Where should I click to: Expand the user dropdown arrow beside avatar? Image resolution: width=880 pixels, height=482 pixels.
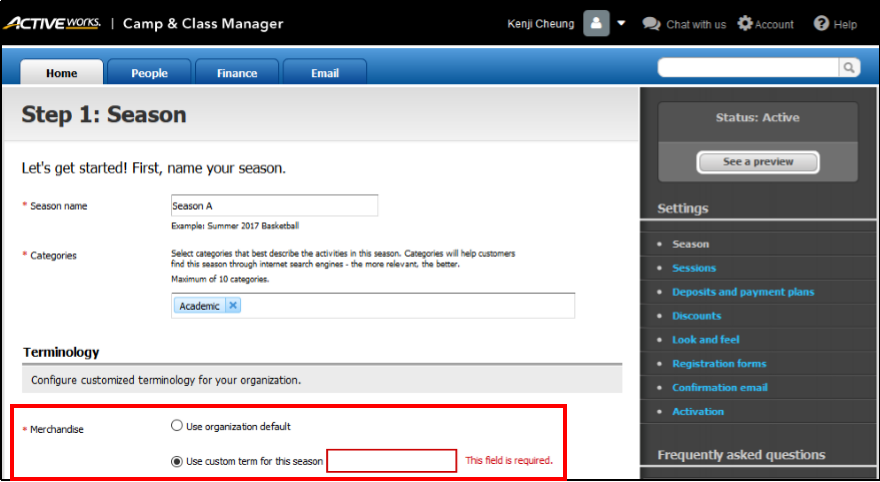[x=622, y=24]
